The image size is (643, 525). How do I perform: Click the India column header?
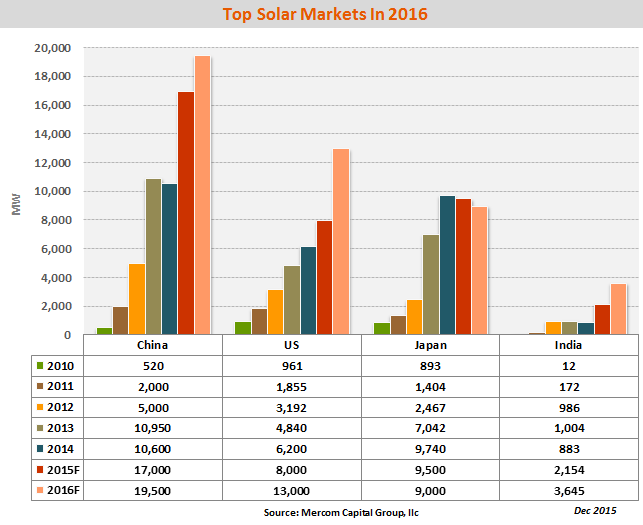pos(567,345)
